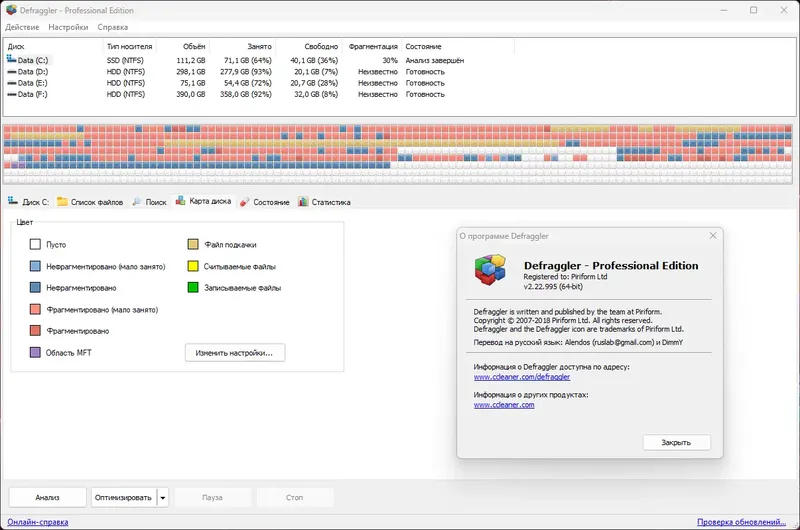Select the Data (C:) drive icon
Image resolution: width=800 pixels, height=530 pixels.
11,60
